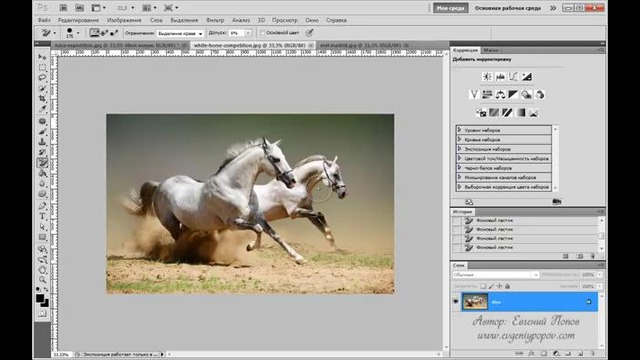Screen dimensions: 640x360
Task: Toggle Quick Mask mode in toolbox
Action: (42, 314)
